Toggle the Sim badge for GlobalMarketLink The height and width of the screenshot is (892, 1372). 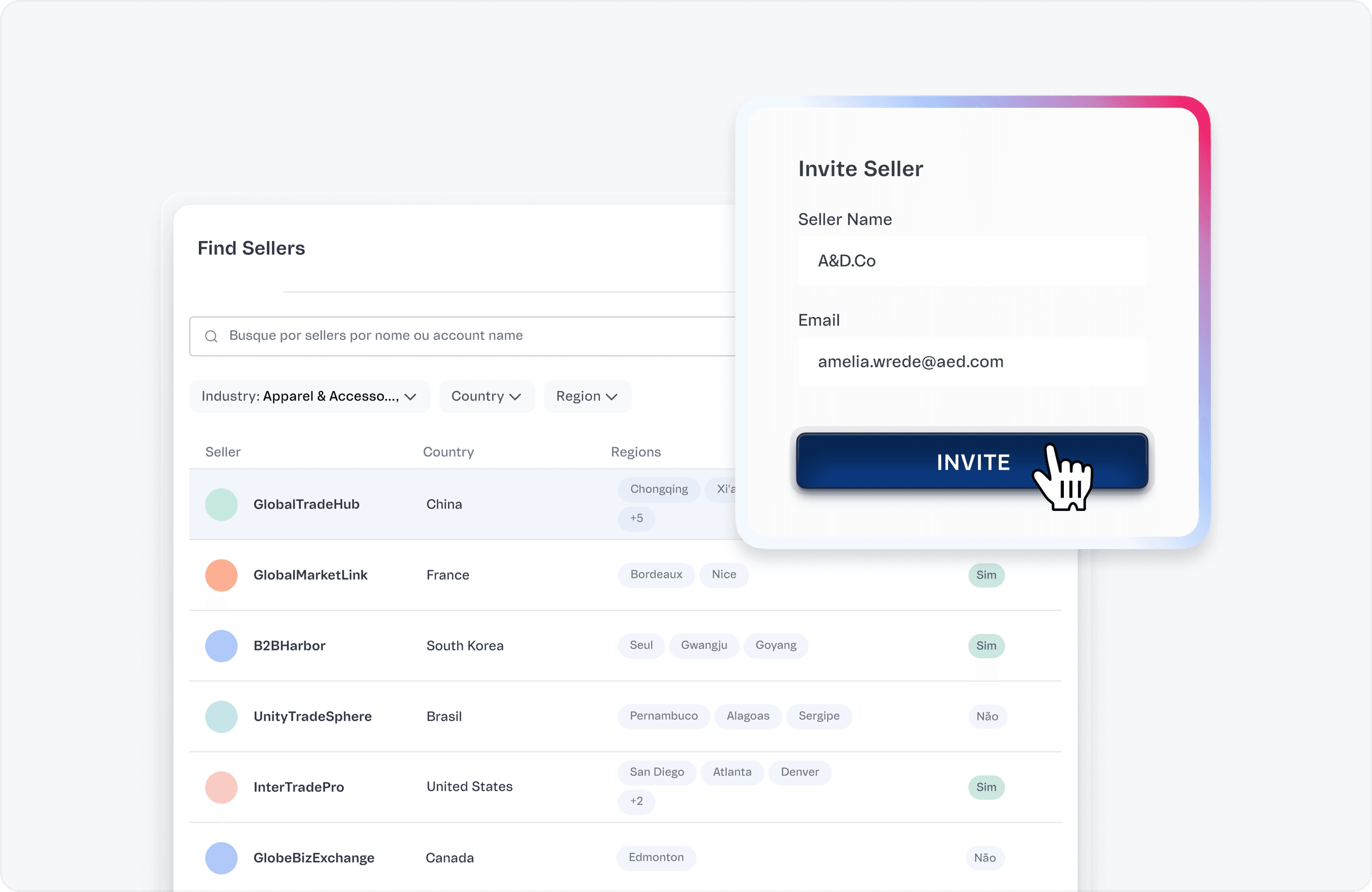tap(986, 575)
